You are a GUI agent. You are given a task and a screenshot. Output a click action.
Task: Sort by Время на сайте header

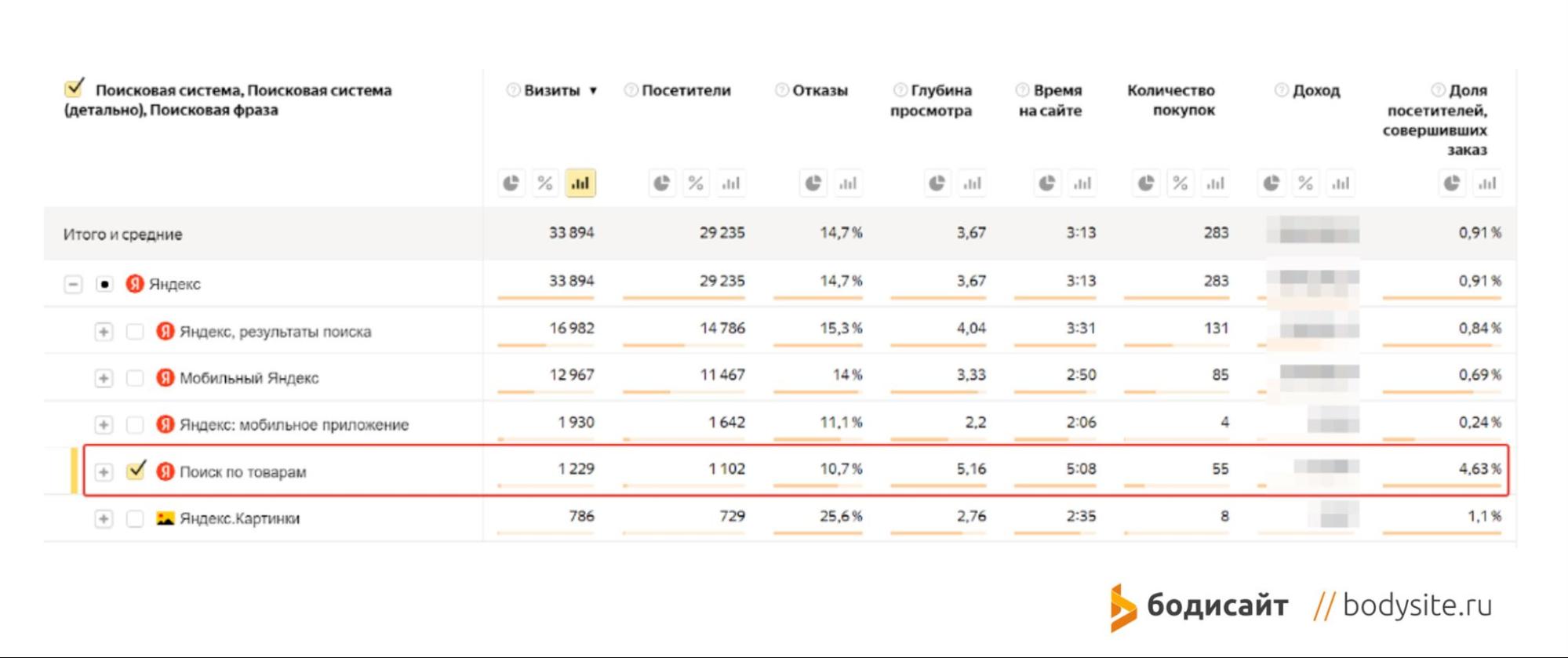(1051, 100)
